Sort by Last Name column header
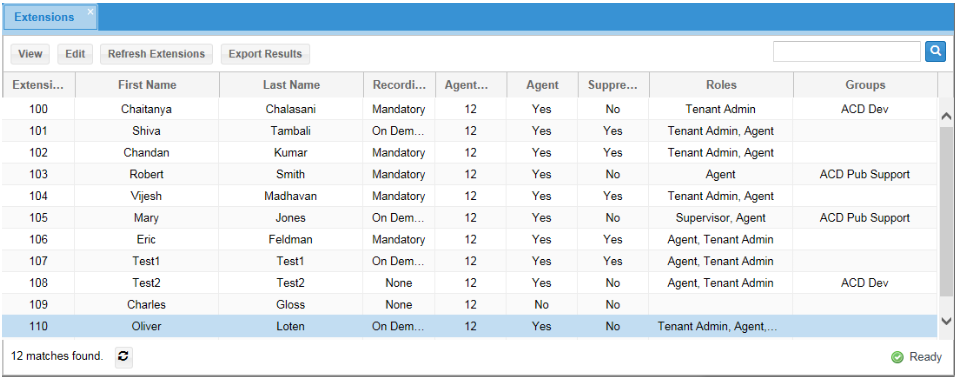This screenshot has width=957, height=379. pos(291,85)
